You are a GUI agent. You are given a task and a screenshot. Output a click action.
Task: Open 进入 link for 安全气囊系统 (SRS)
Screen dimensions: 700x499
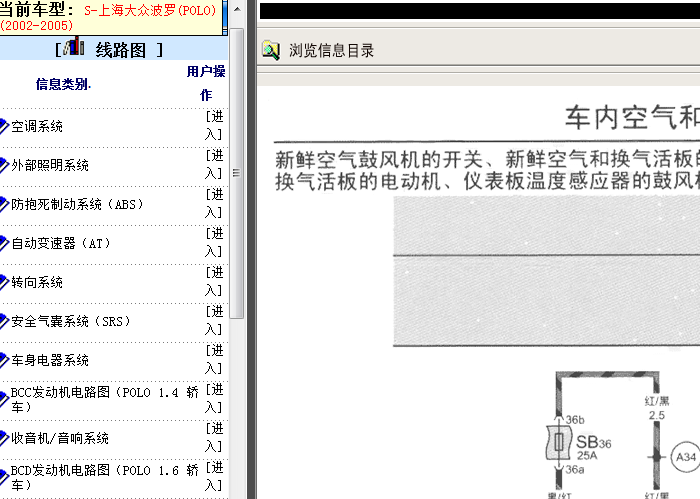tap(214, 320)
